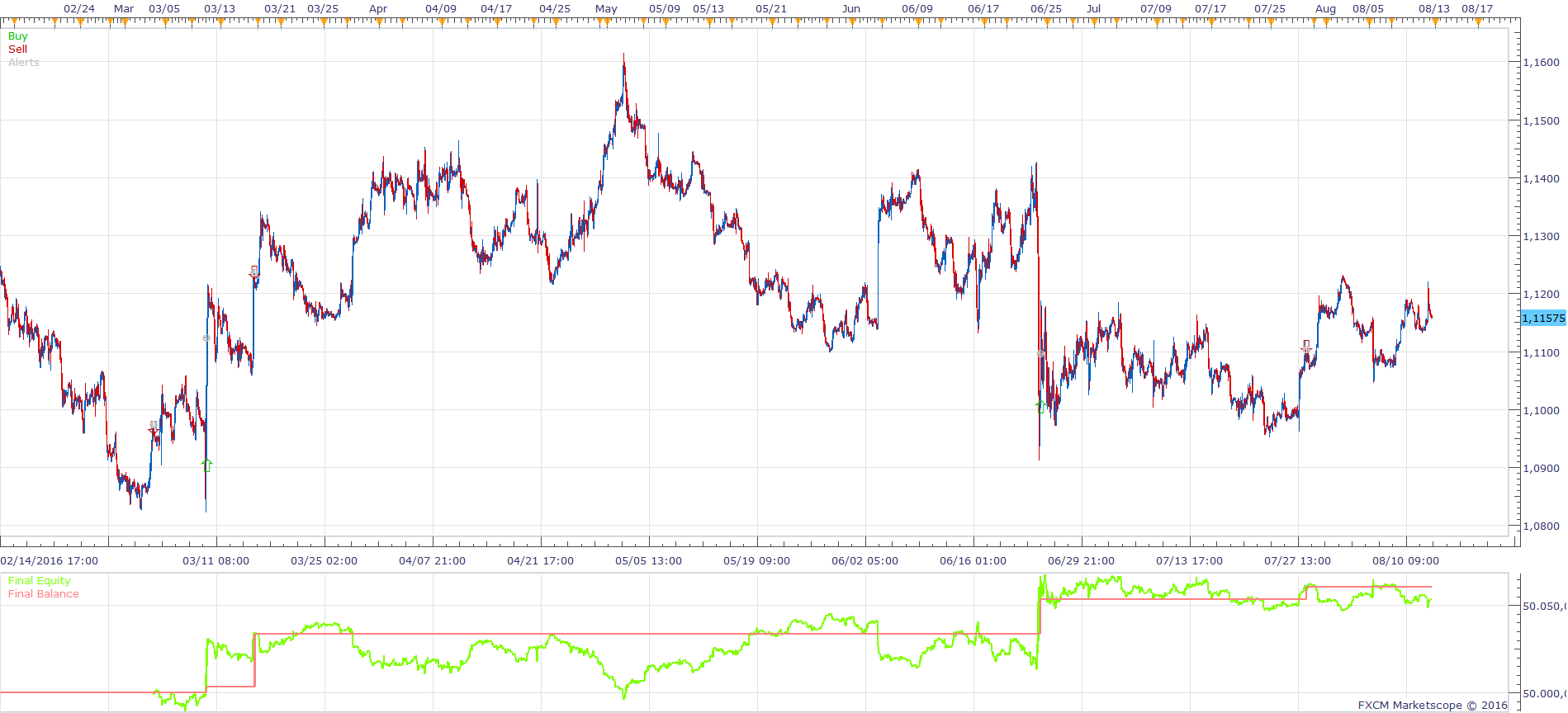Click the 08/10 09:00 time axis label
Image resolution: width=1568 pixels, height=713 pixels.
point(1405,561)
